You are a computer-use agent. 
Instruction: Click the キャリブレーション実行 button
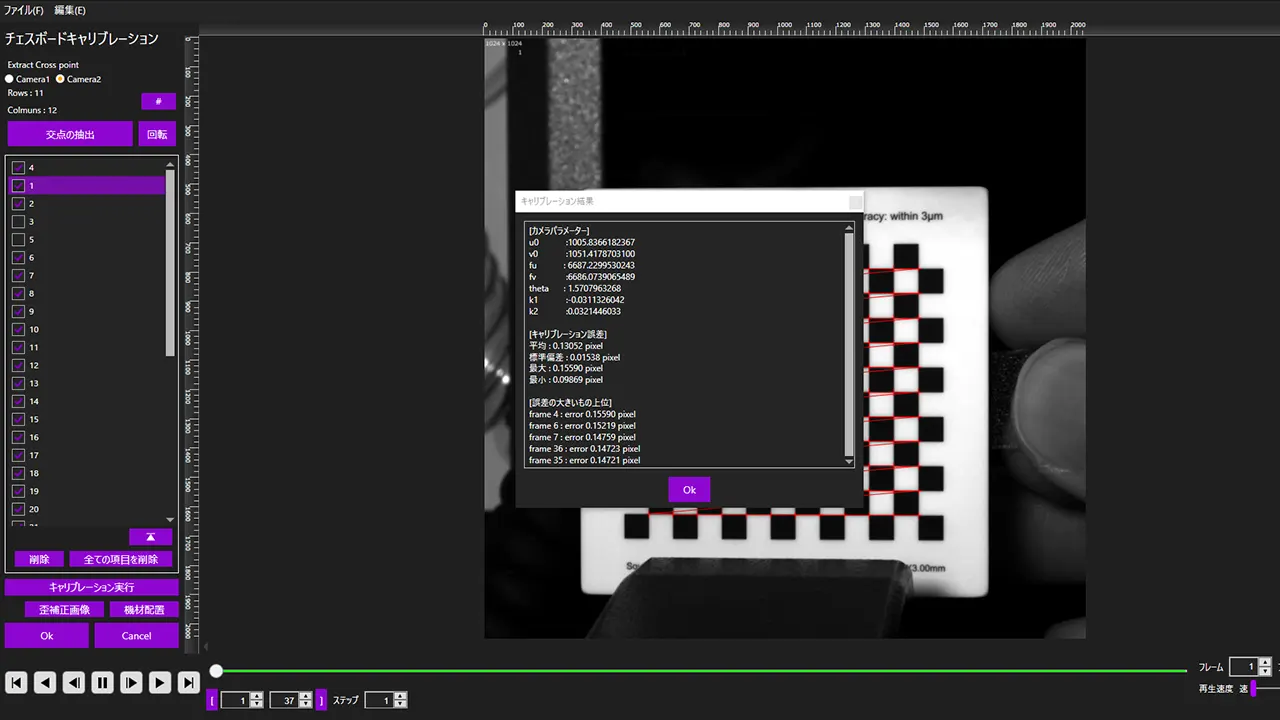click(91, 587)
